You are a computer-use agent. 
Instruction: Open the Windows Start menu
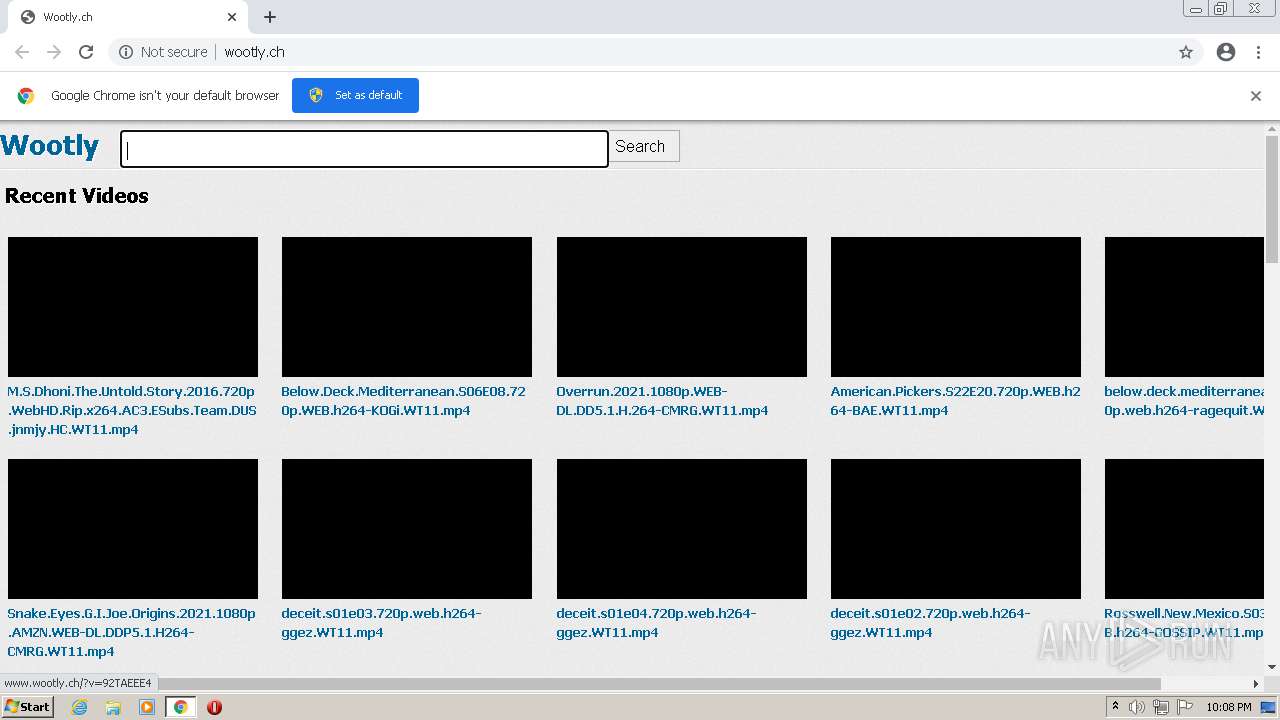pos(27,707)
